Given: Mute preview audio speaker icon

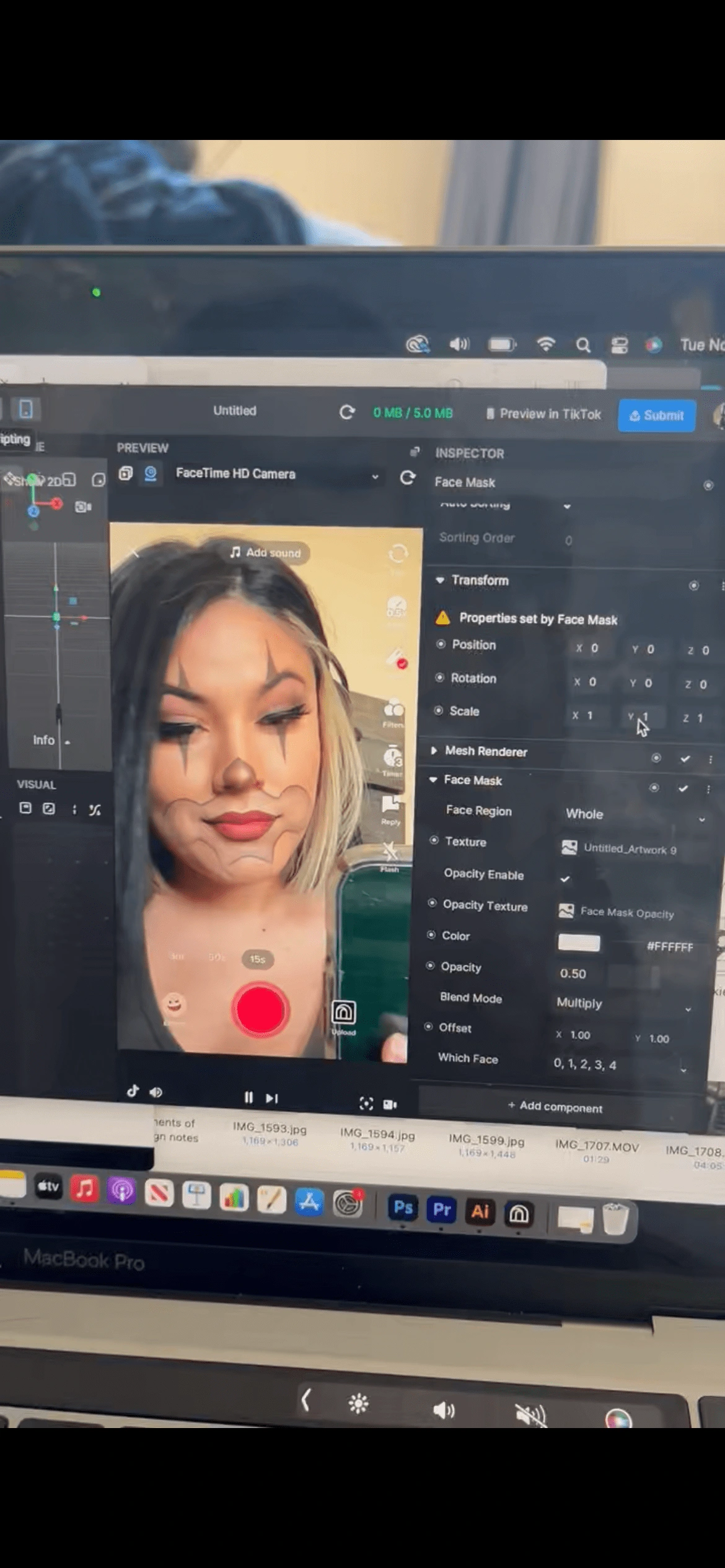Looking at the screenshot, I should point(156,1092).
